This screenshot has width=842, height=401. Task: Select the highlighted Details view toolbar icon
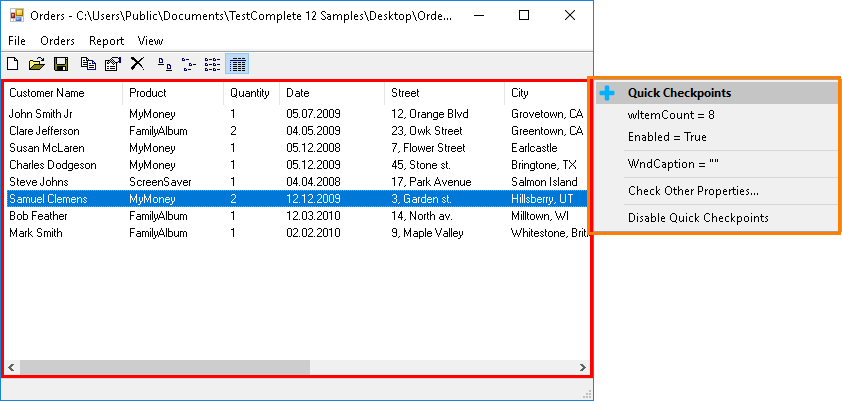[237, 65]
